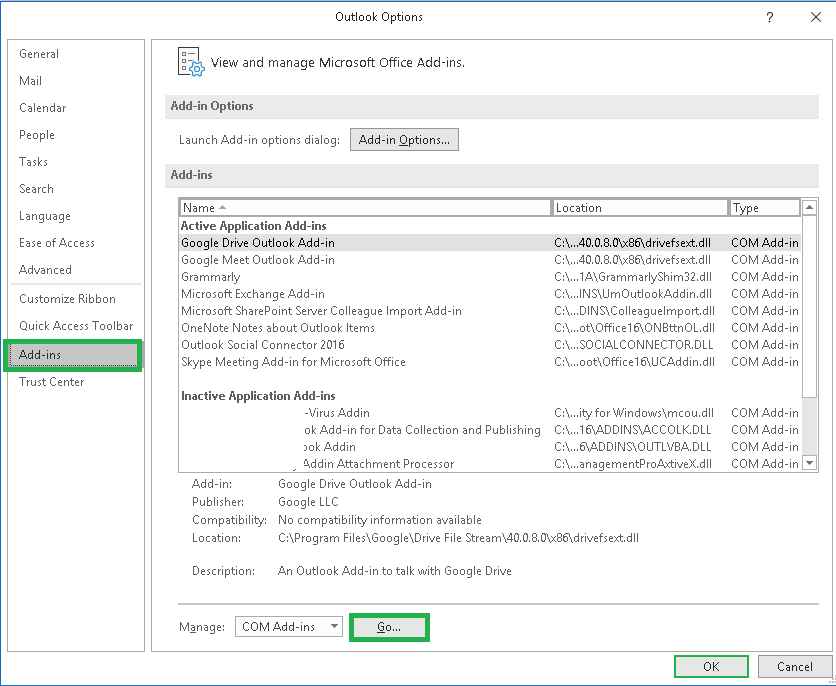Select Ease of Access category
The height and width of the screenshot is (686, 836).
point(57,243)
